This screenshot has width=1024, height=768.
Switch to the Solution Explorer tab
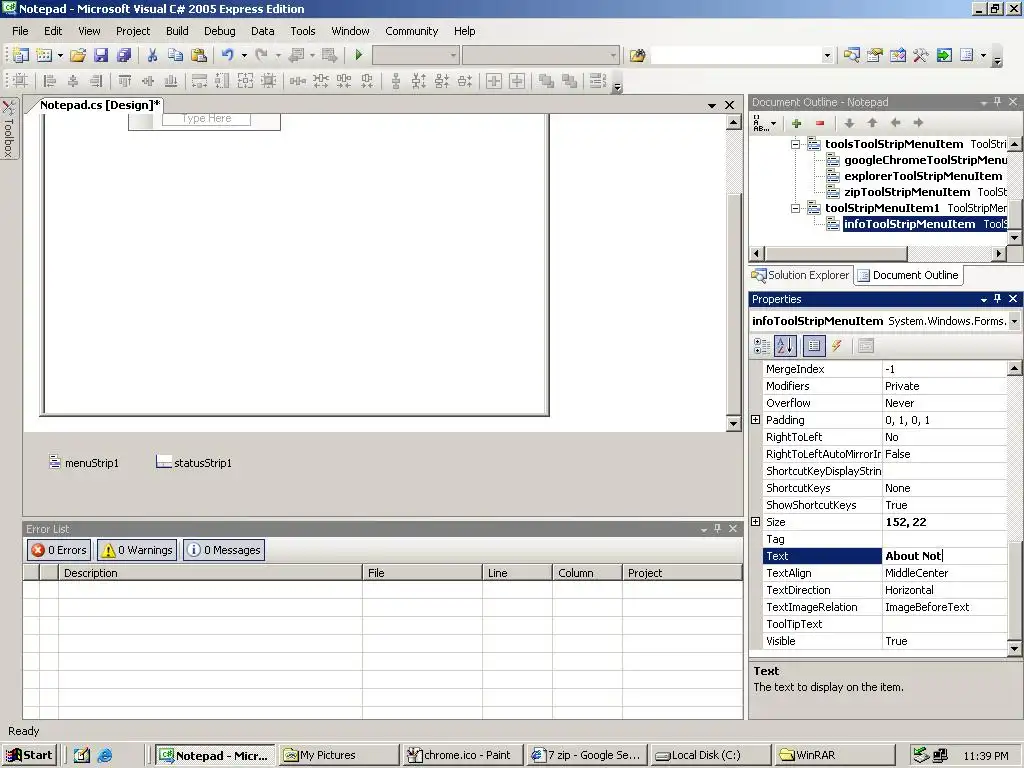800,276
